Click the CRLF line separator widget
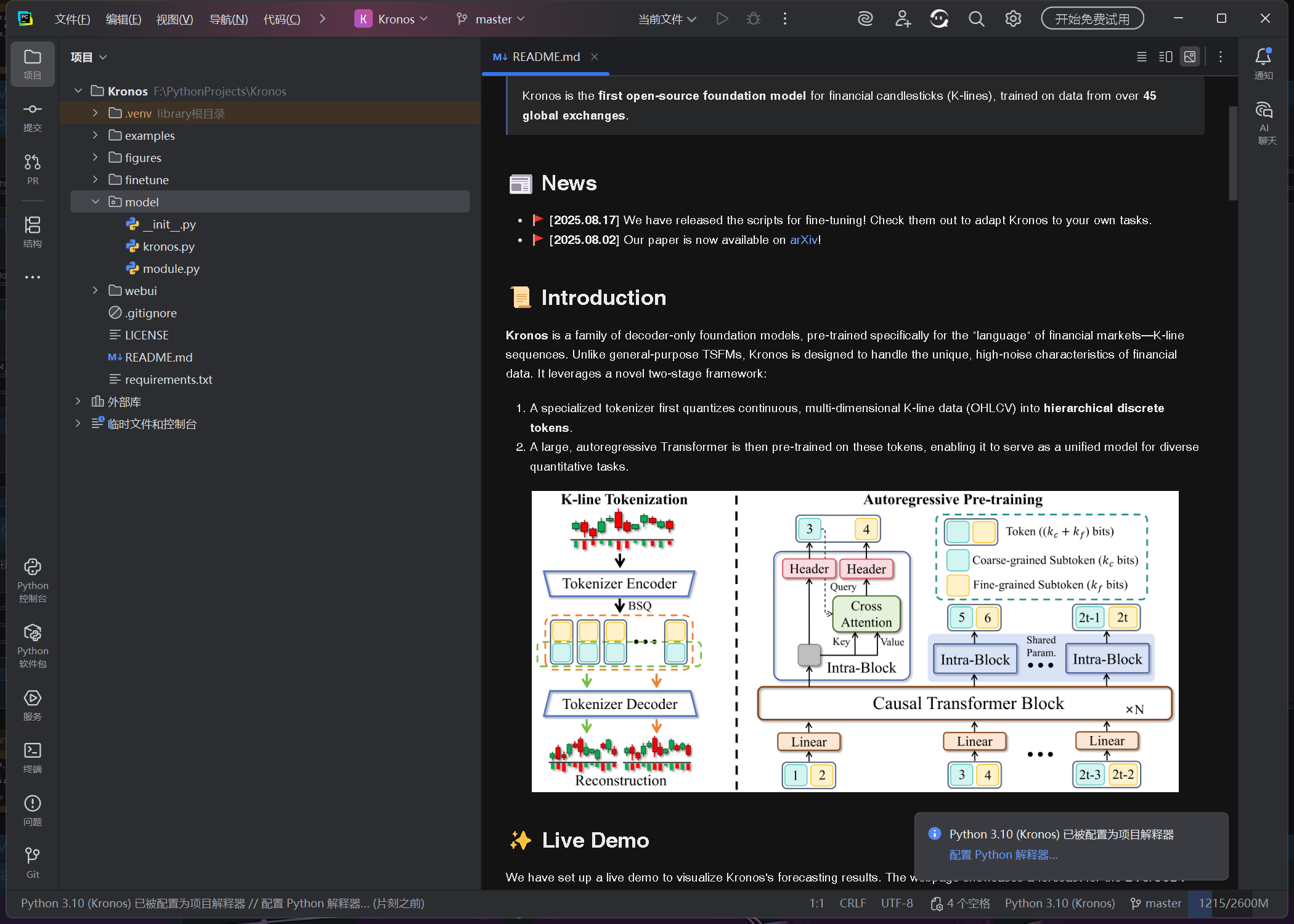Screen dimensions: 1294x924 coord(853,903)
